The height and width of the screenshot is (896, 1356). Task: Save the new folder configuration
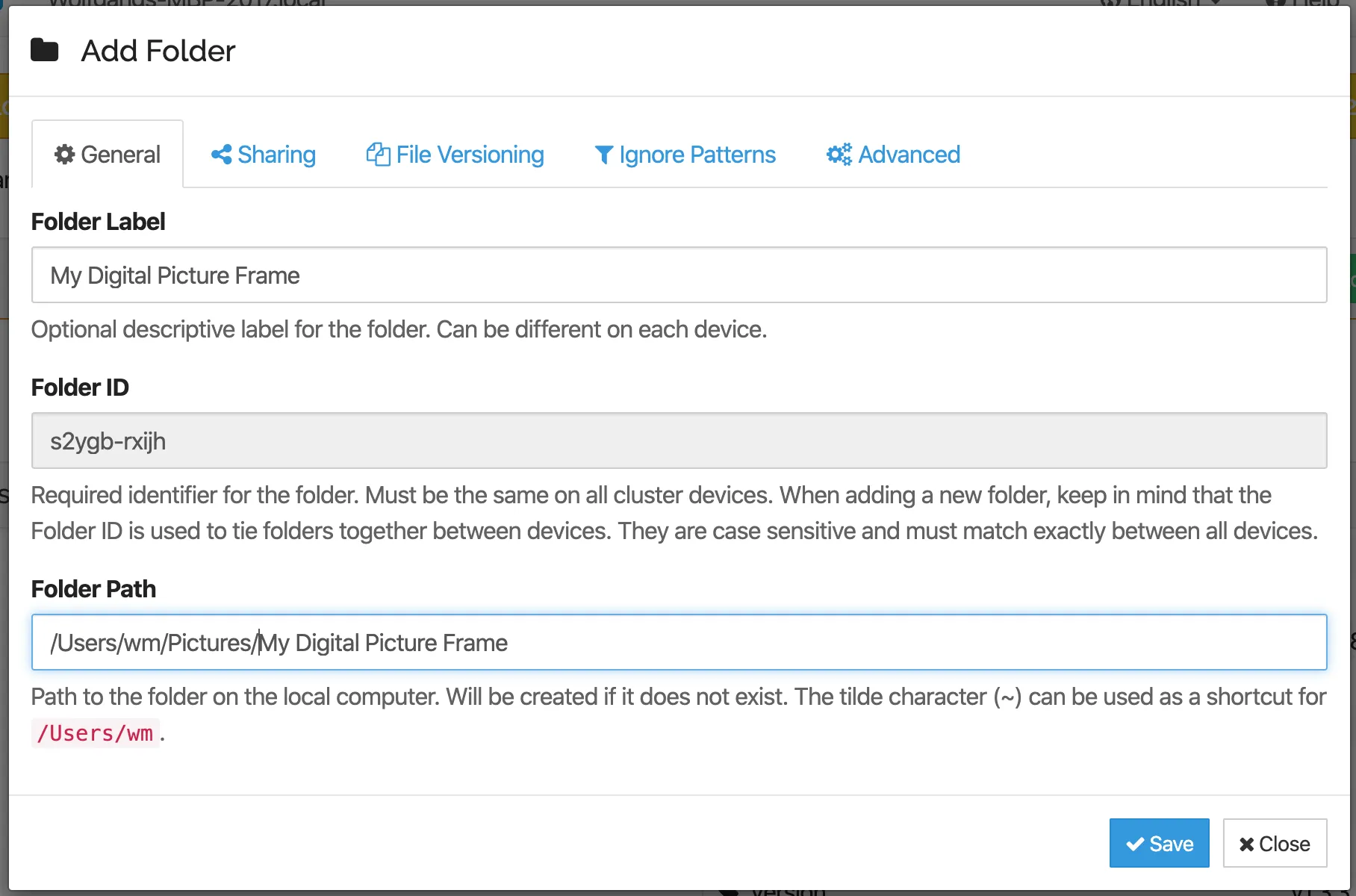pos(1159,843)
